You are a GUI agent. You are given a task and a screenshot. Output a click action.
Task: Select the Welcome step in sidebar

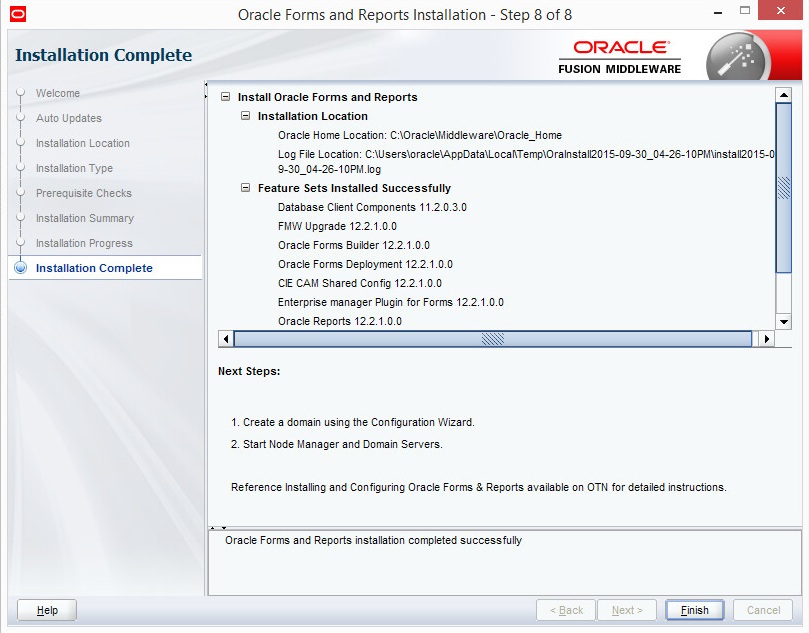click(x=58, y=93)
